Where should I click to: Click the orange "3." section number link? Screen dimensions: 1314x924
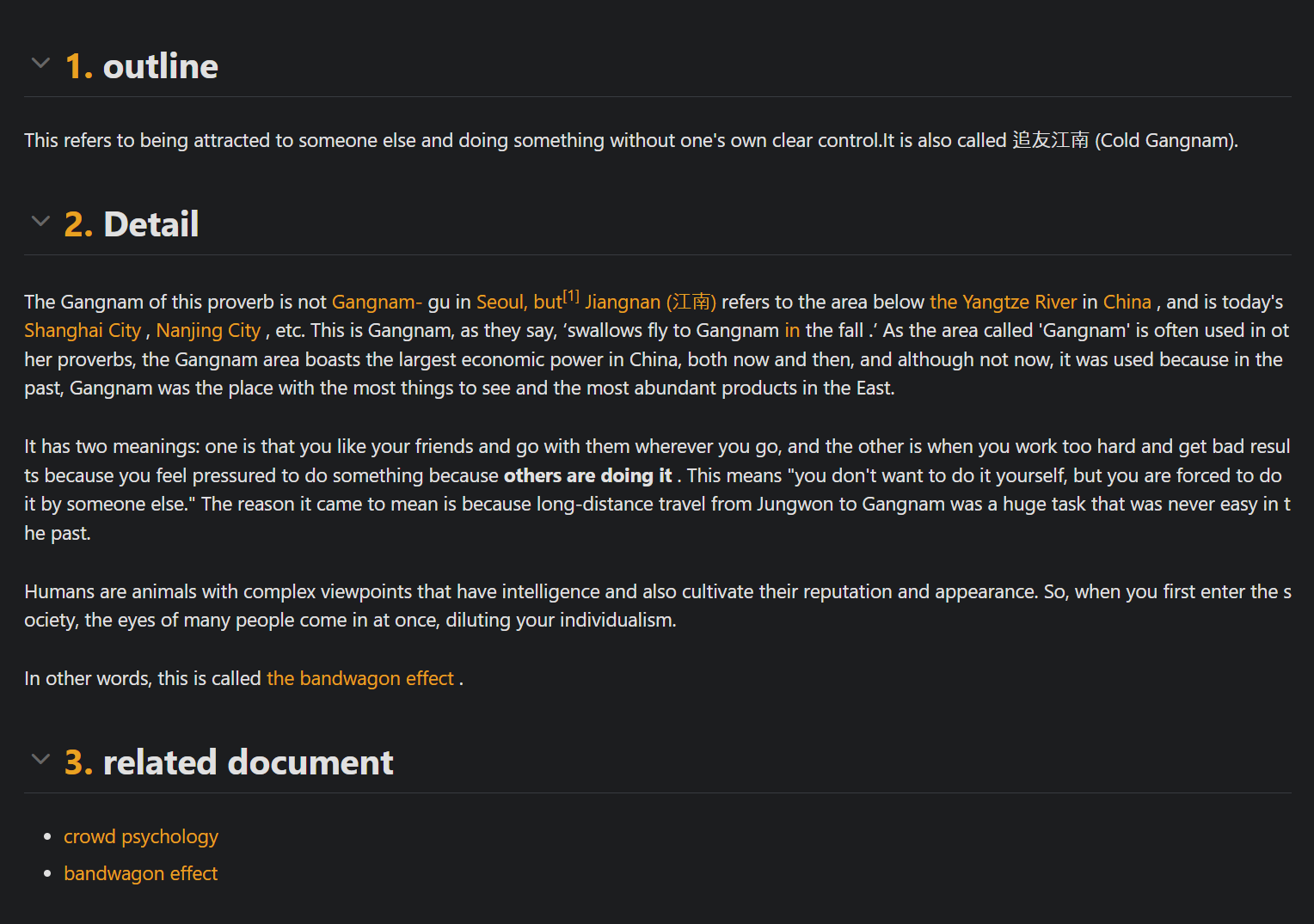pyautogui.click(x=79, y=762)
